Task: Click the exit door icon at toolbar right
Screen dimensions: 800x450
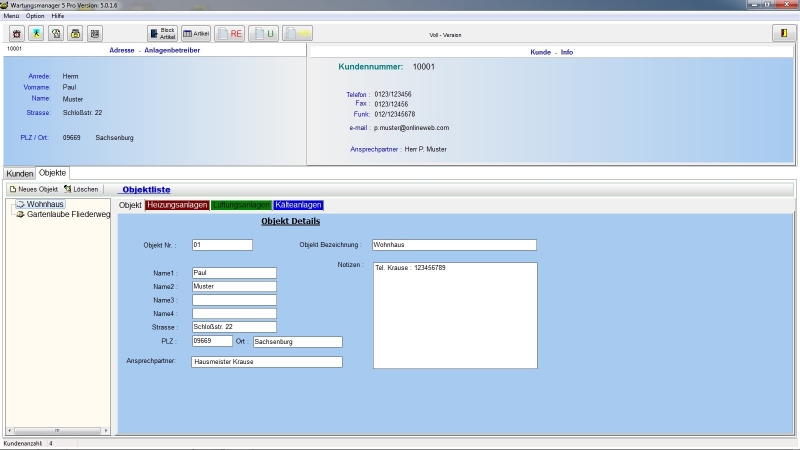Action: (x=784, y=33)
